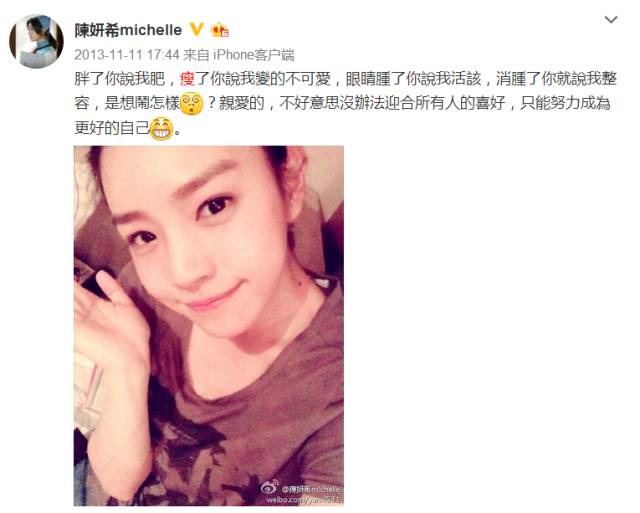Click the 来自 label before the source
The width and height of the screenshot is (640, 513).
196,55
